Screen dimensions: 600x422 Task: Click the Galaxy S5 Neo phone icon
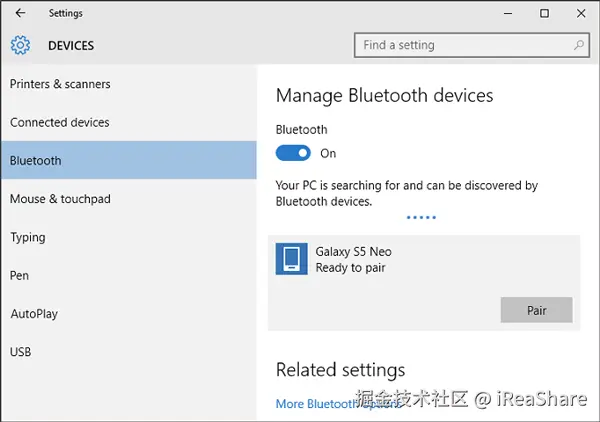[291, 260]
